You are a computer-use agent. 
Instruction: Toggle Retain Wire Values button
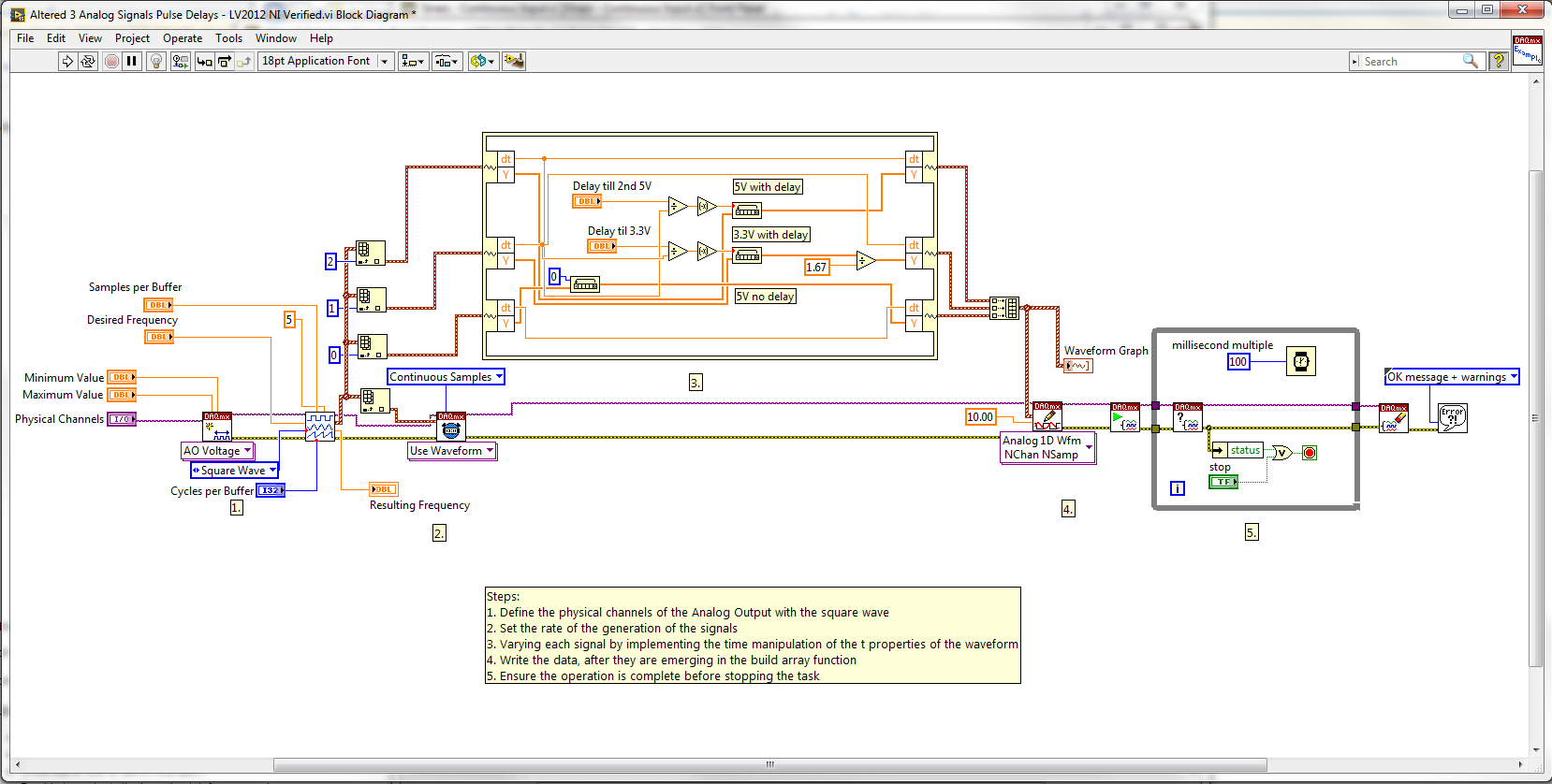(x=180, y=61)
